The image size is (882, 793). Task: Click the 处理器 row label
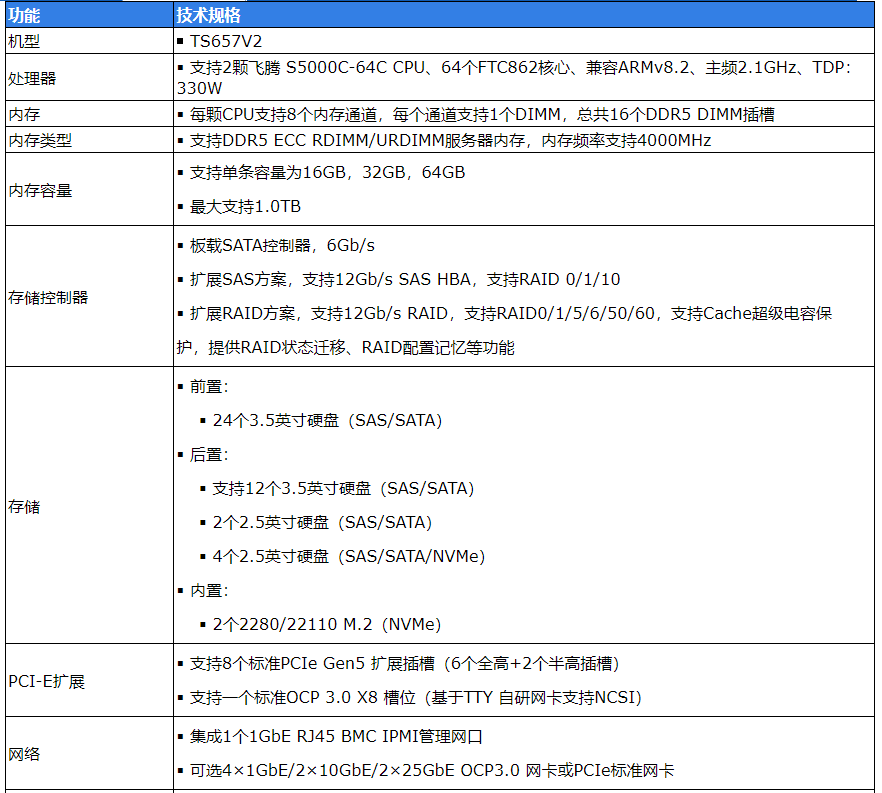tap(32, 78)
